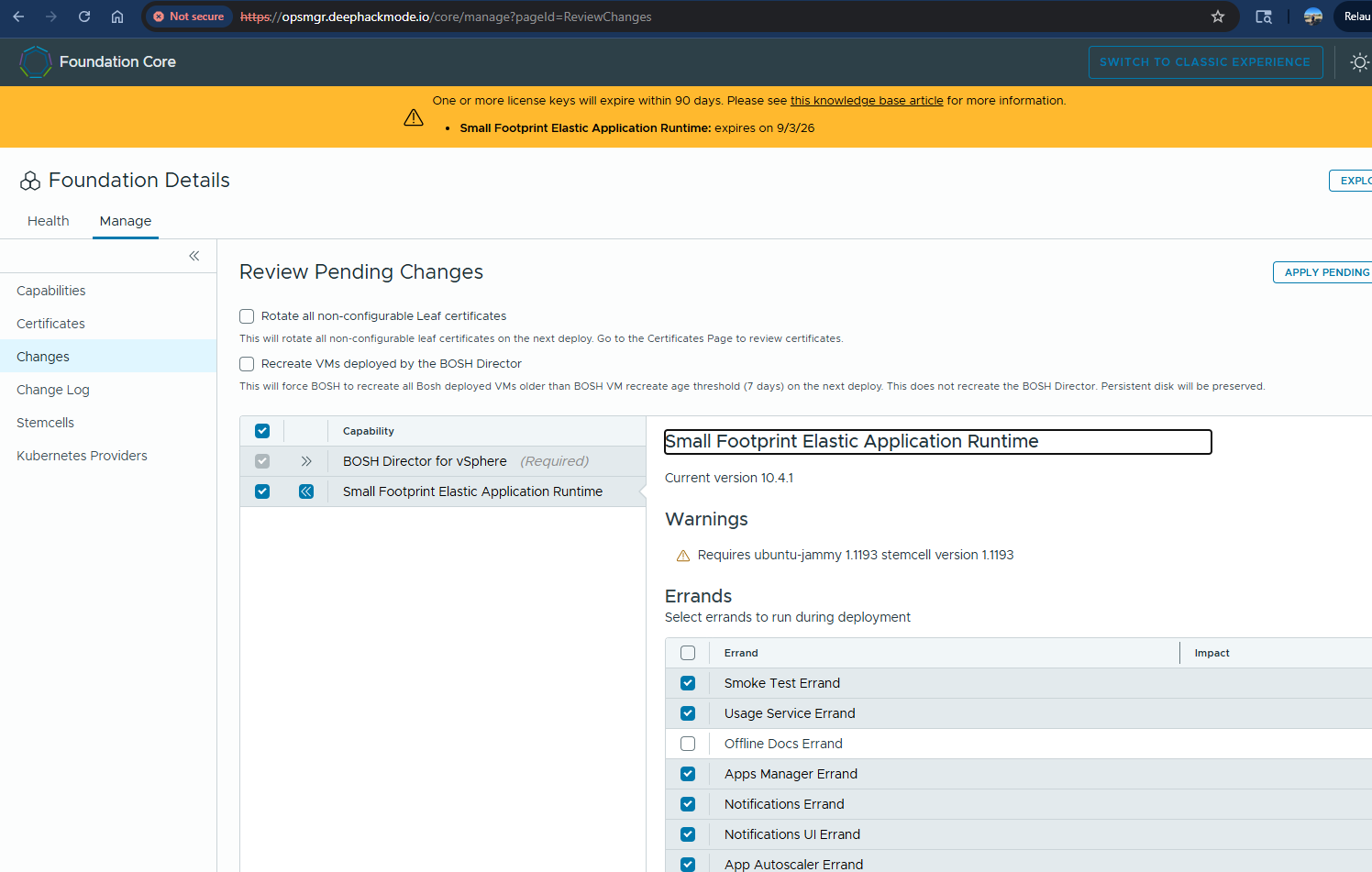Click the license warning triangle icon

point(414,117)
